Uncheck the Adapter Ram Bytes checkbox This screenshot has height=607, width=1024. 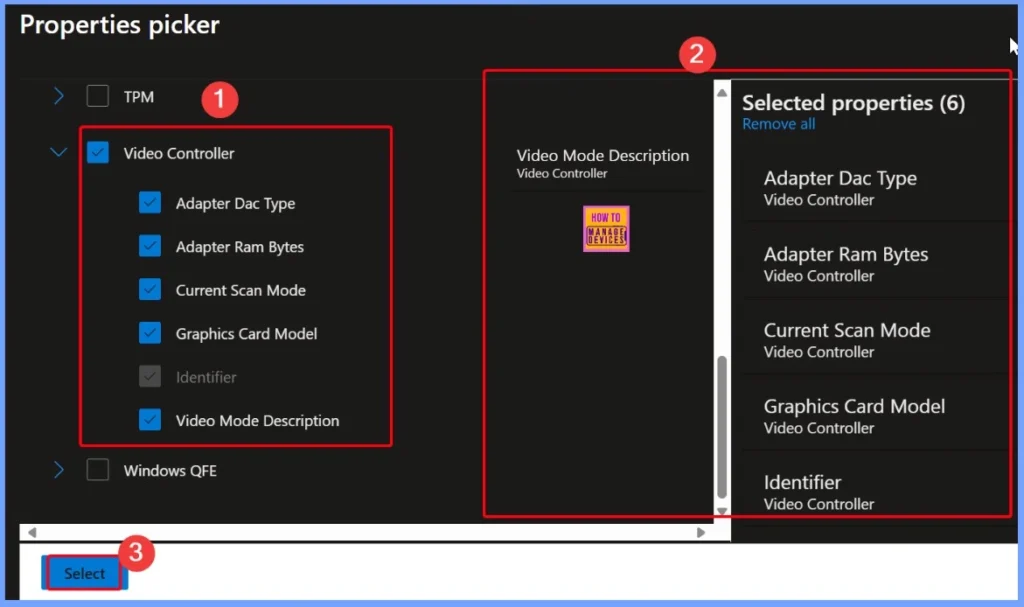tap(150, 246)
